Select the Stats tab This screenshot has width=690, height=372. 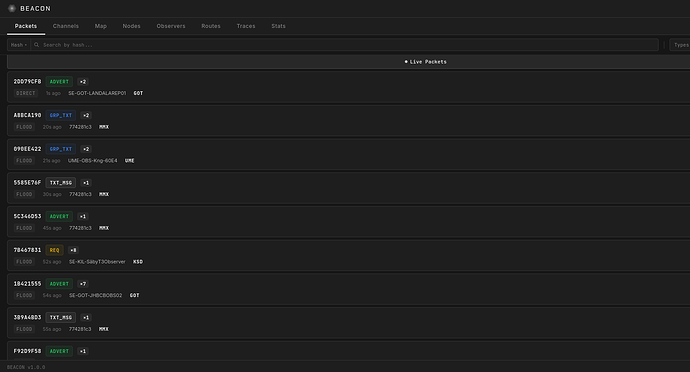278,26
